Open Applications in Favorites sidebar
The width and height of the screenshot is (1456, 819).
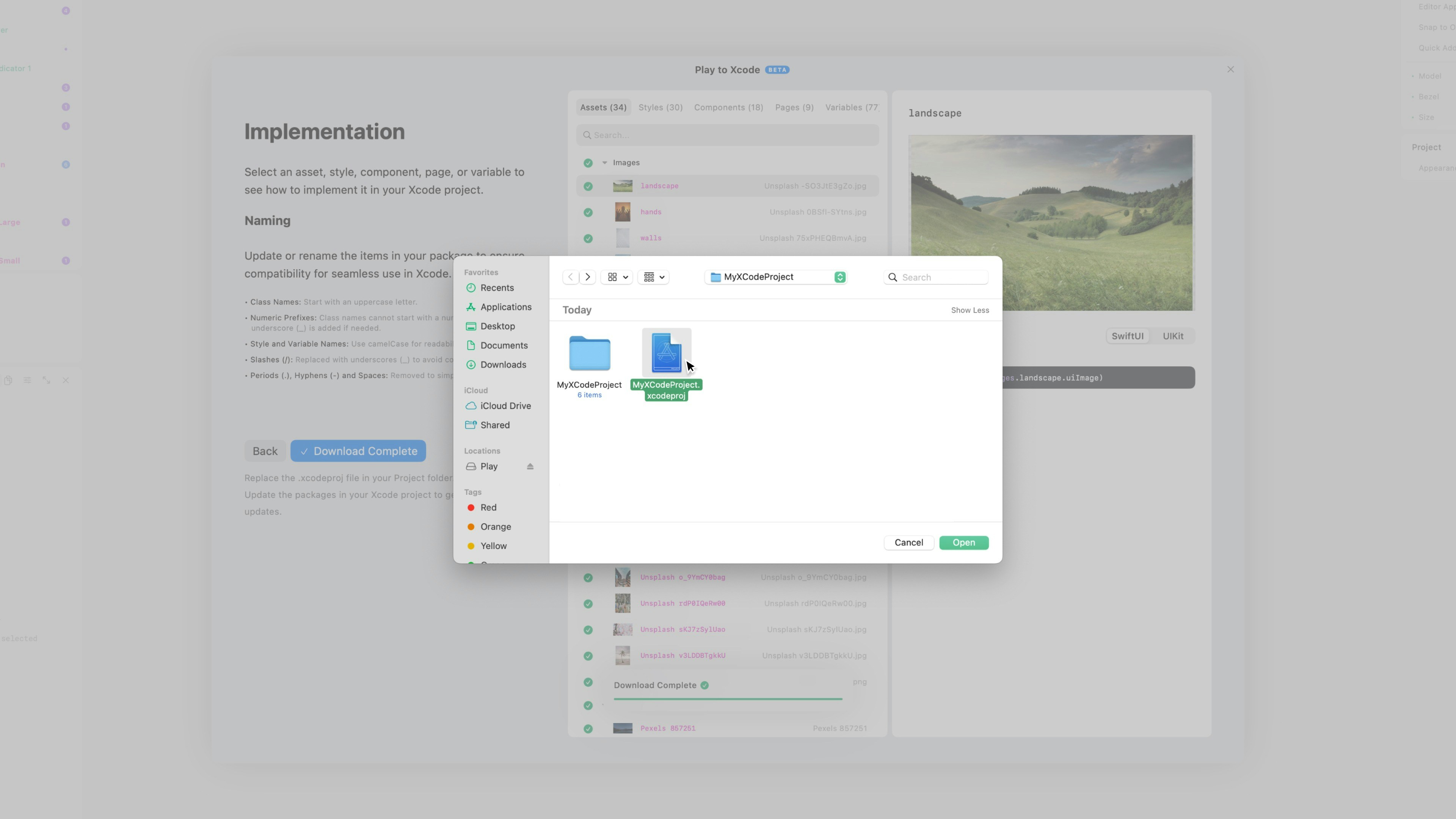505,307
